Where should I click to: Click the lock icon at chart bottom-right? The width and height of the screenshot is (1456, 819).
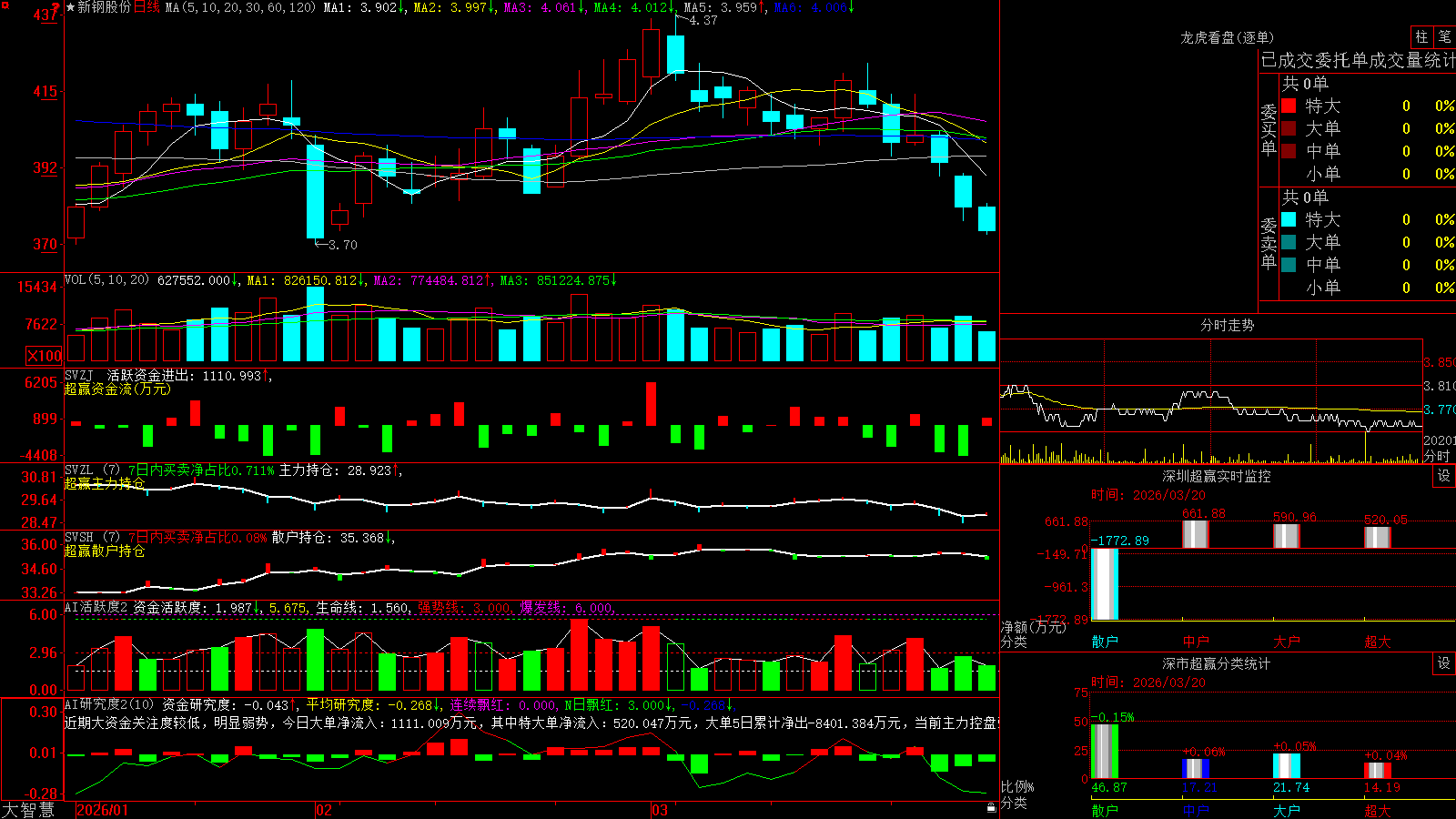[x=991, y=808]
